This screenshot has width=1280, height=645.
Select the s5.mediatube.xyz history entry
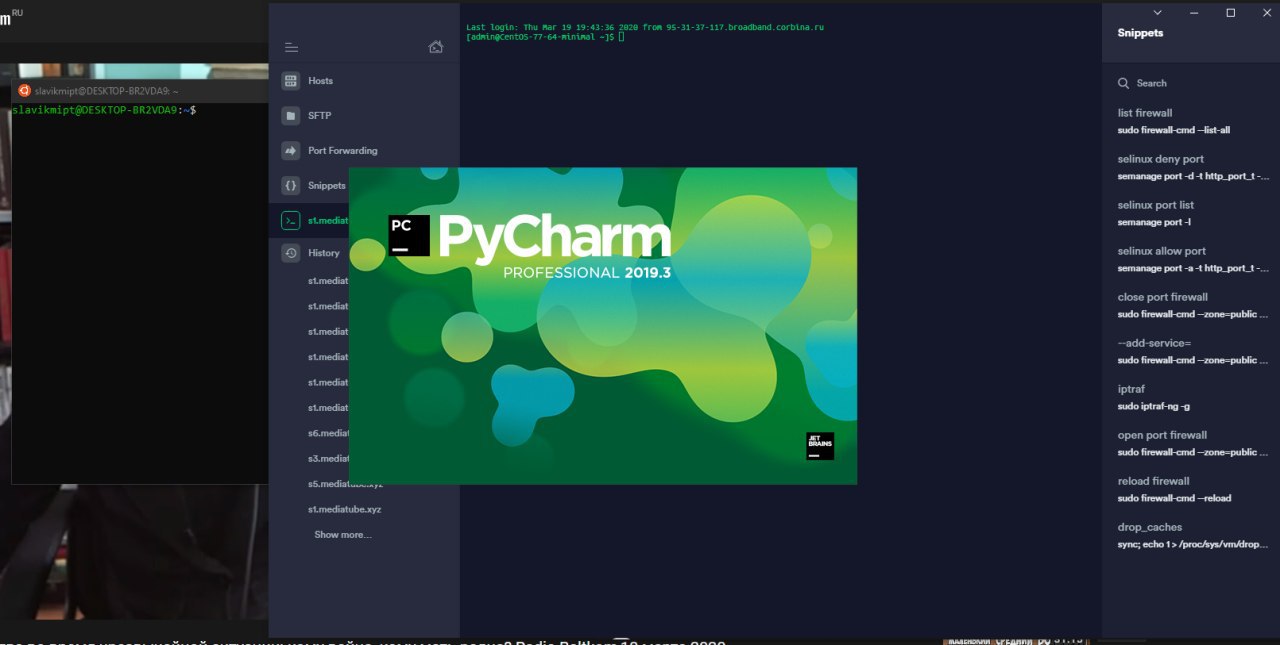point(345,484)
